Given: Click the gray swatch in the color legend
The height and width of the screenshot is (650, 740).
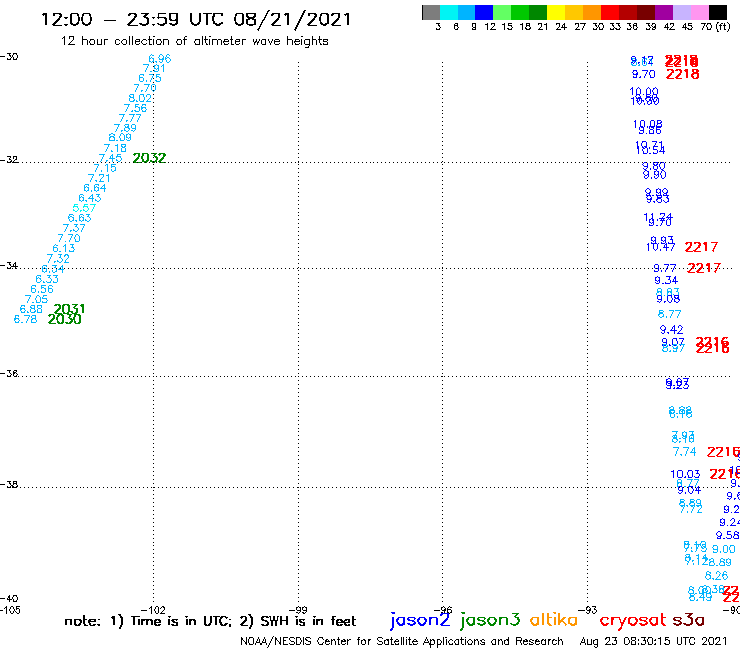Looking at the screenshot, I should coord(431,12).
